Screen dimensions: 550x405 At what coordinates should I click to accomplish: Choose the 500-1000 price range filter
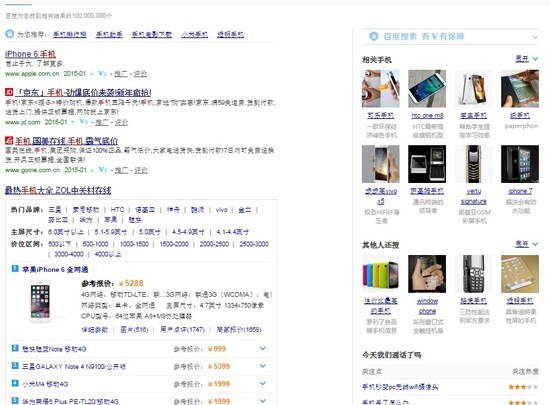(95, 244)
